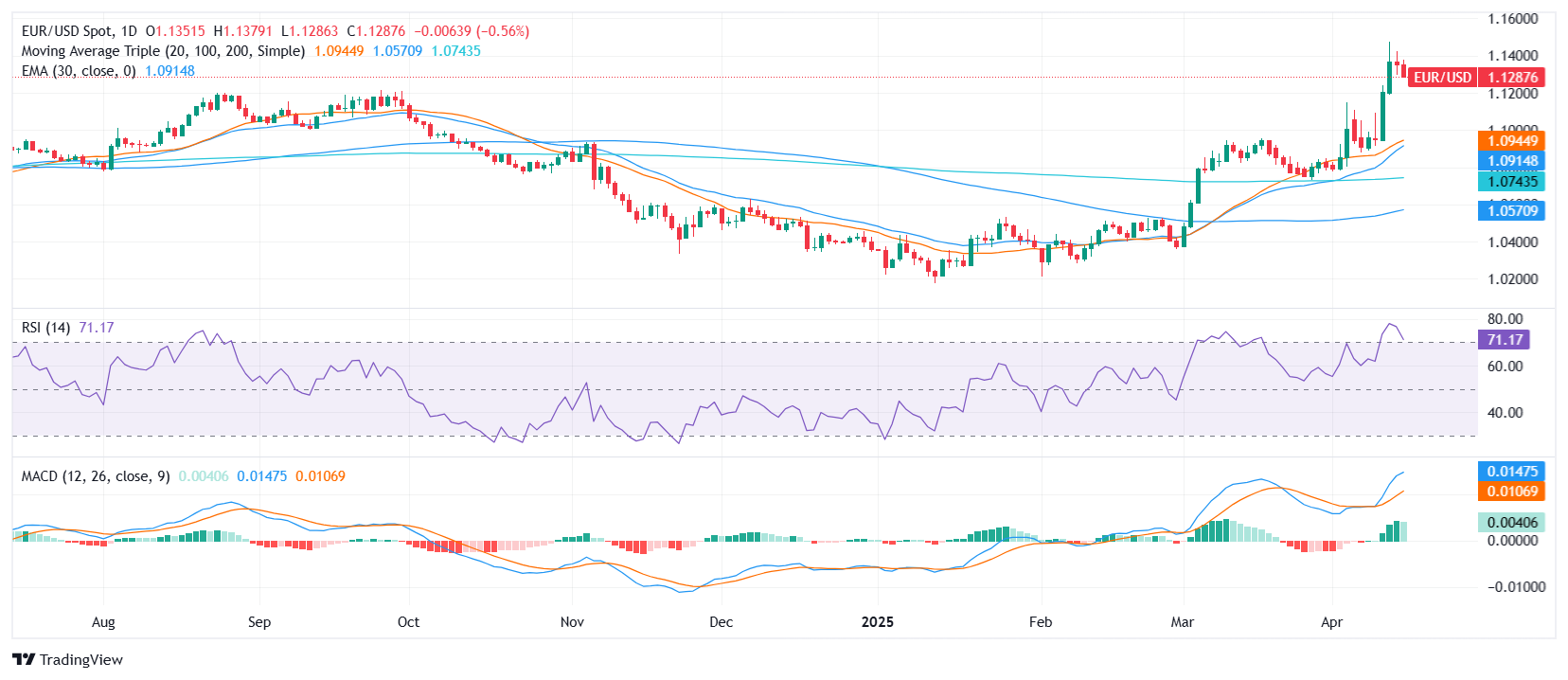Select the MACD (12, 26, close, 9) label
Viewport: 1568px width, 680px height.
click(96, 476)
